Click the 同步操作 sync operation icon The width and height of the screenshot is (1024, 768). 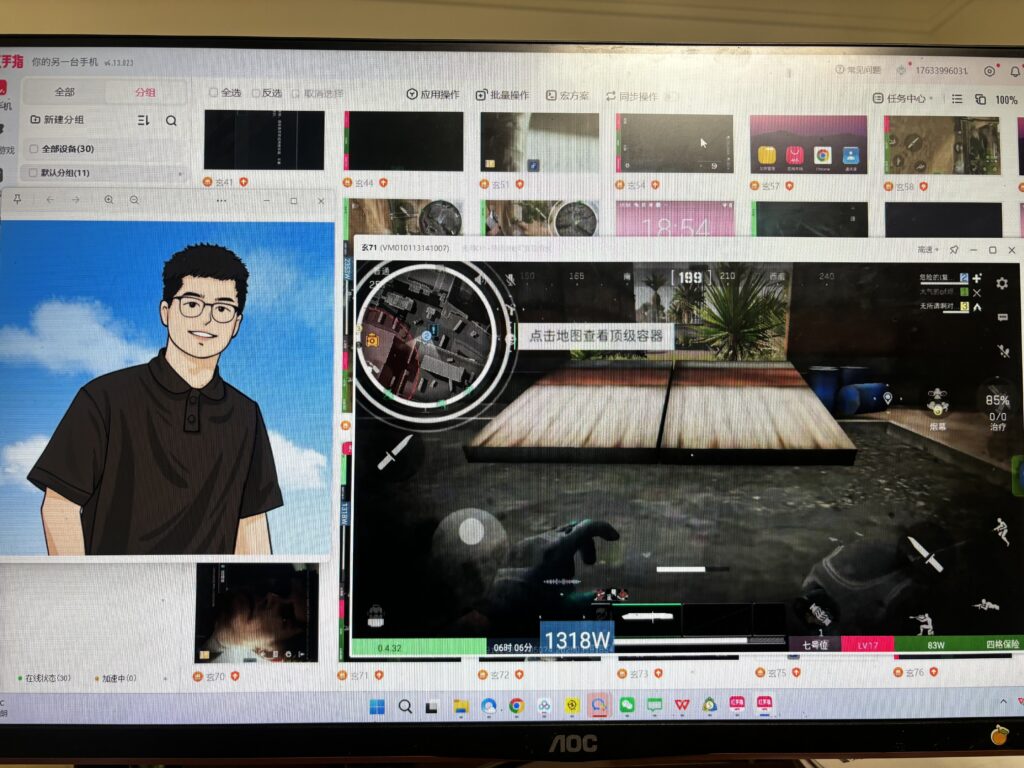(611, 94)
